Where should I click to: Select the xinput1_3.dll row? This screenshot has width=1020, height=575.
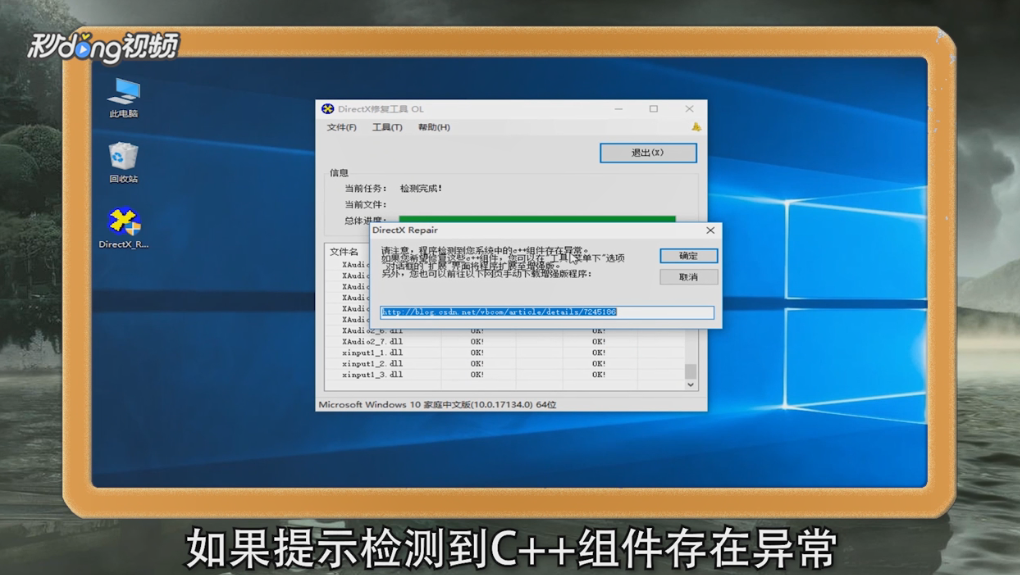[x=505, y=375]
